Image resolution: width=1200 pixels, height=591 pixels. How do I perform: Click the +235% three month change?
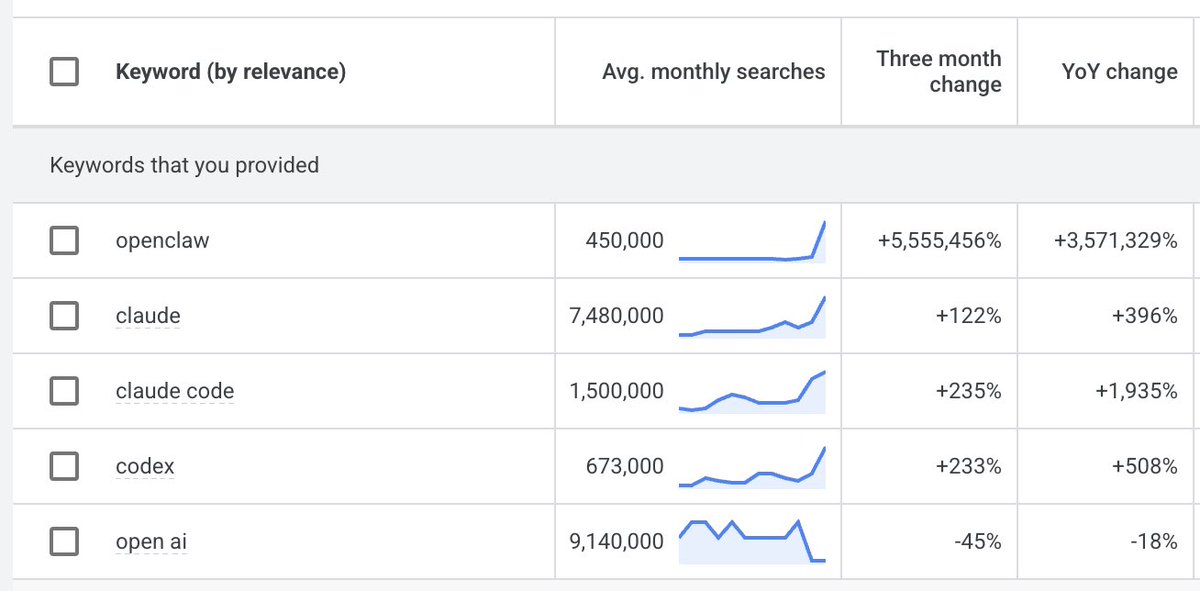969,391
